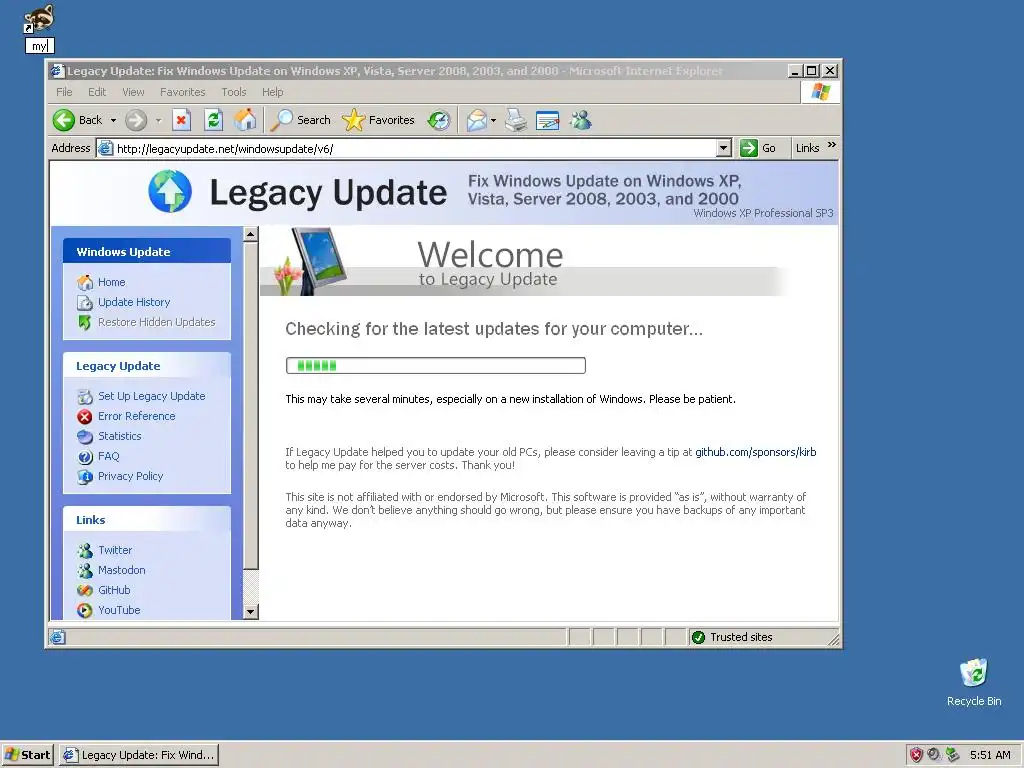Open the address bar dropdown arrow

pos(723,148)
